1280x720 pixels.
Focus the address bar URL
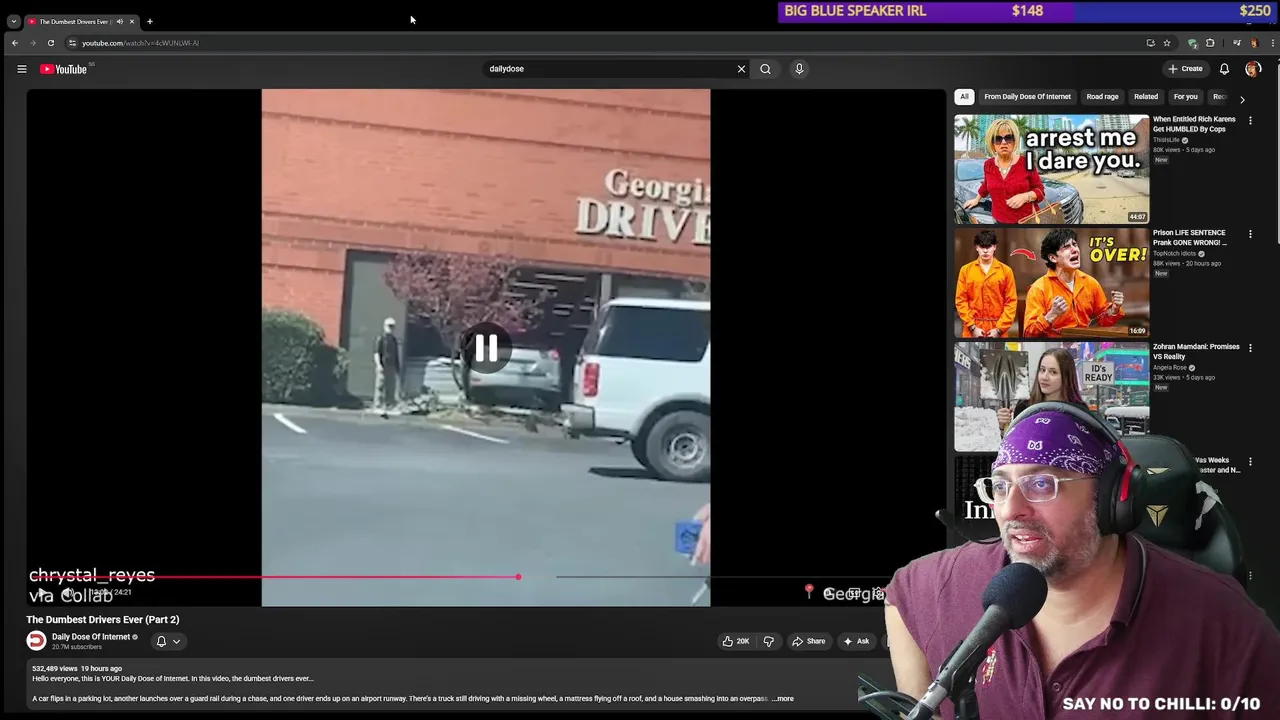pyautogui.click(x=140, y=43)
